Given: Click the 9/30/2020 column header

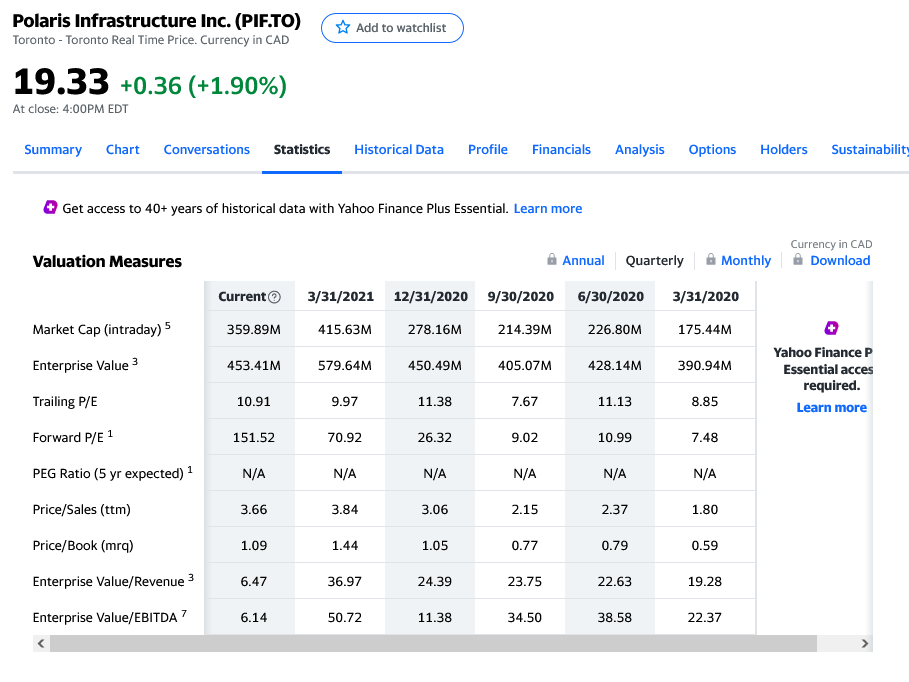Looking at the screenshot, I should pos(521,296).
